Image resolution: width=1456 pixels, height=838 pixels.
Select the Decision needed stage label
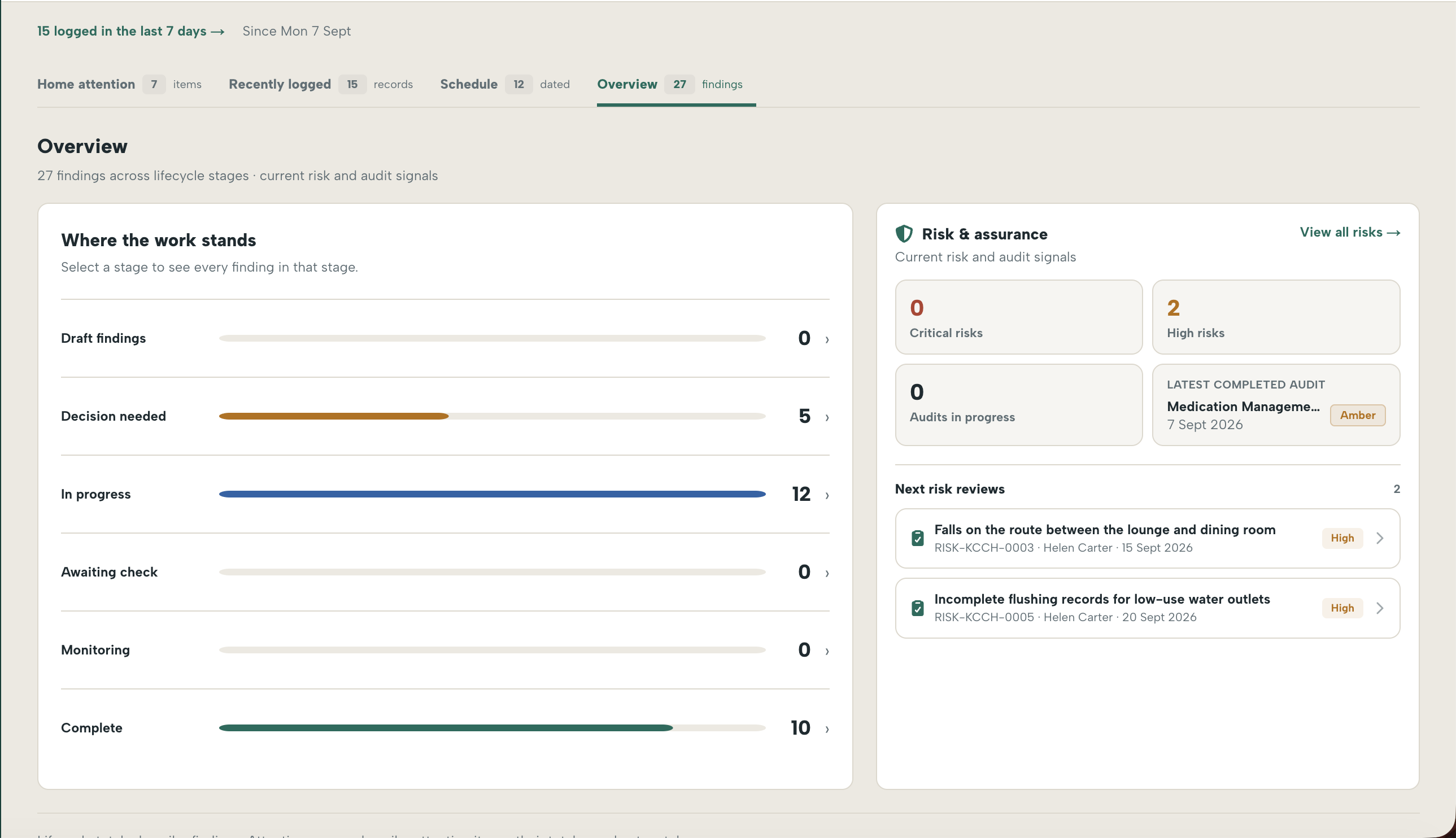[114, 416]
